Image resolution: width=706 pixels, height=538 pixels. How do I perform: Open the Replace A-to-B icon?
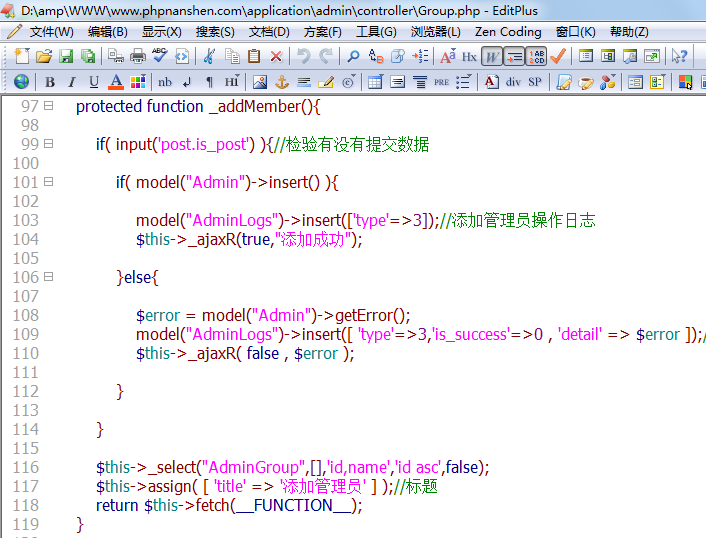[x=376, y=56]
